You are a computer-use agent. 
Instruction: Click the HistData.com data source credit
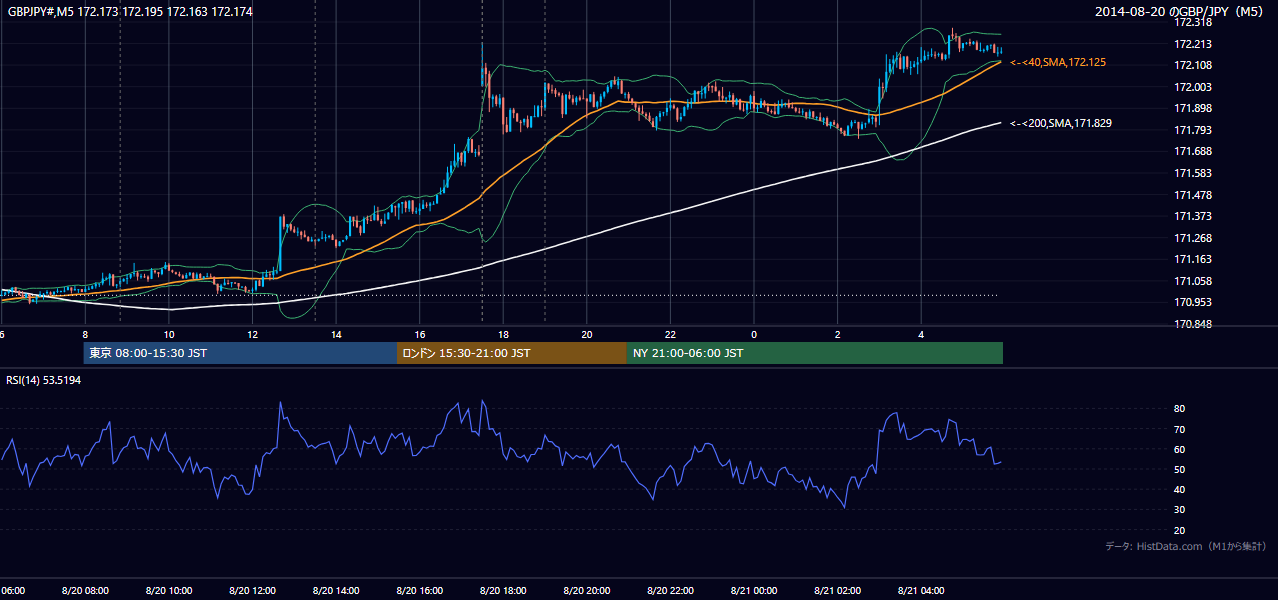click(x=1186, y=546)
